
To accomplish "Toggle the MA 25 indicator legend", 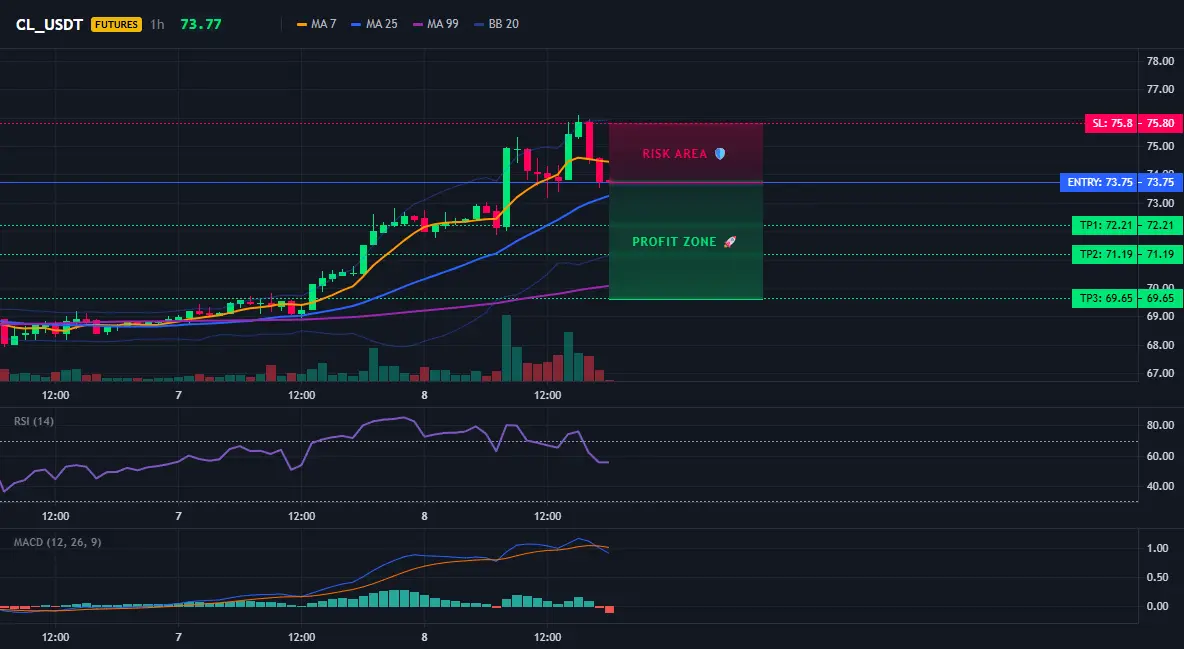I will point(375,24).
